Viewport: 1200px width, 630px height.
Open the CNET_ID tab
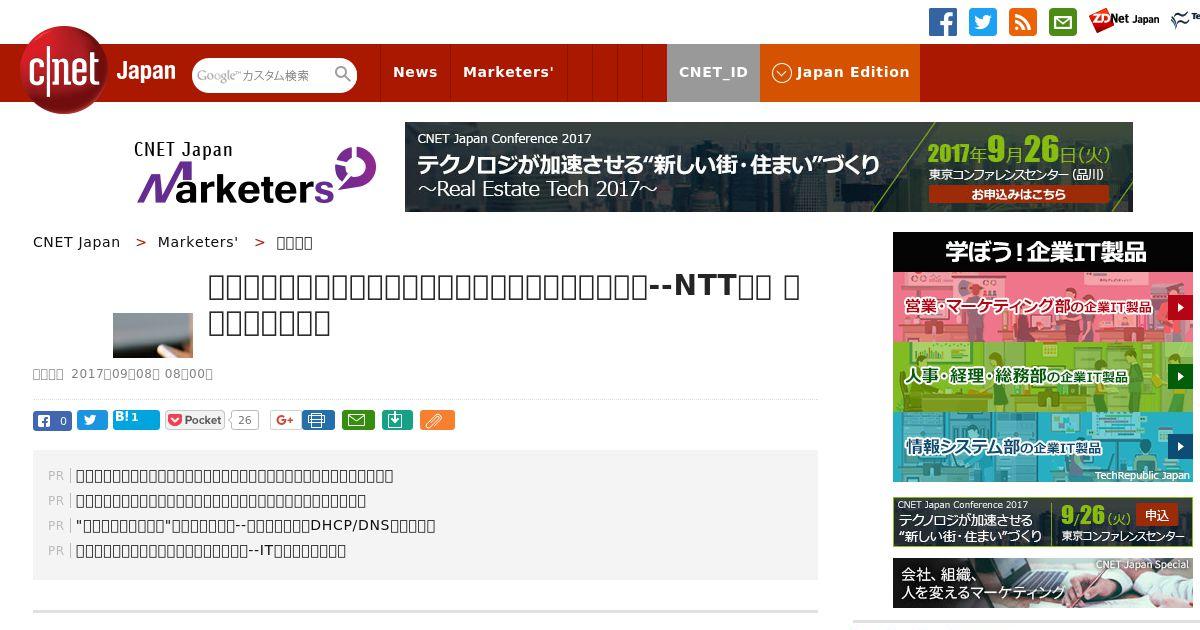(x=713, y=72)
